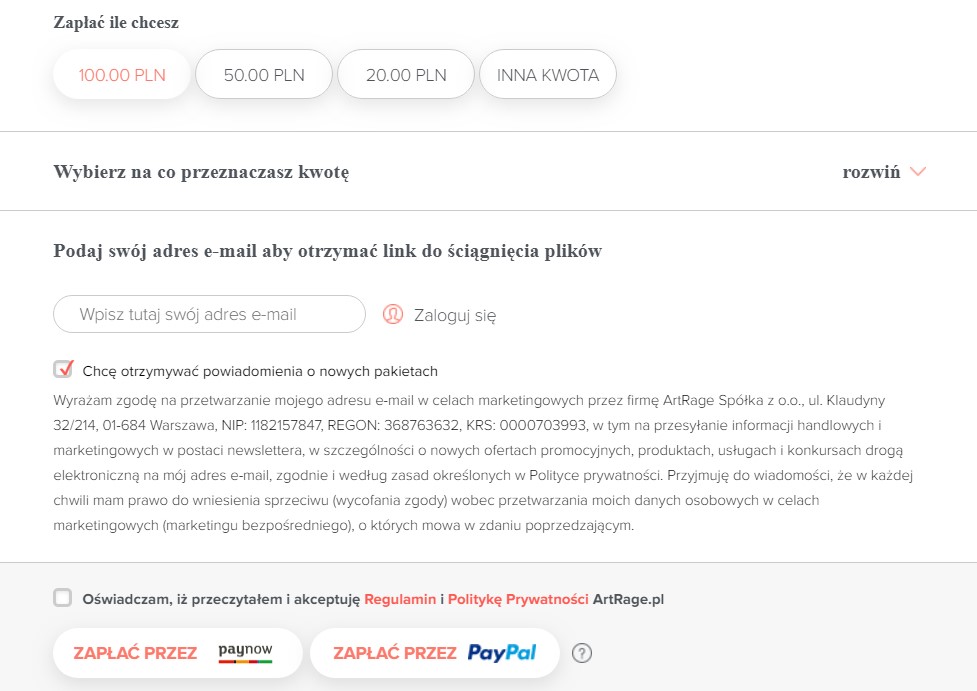Image resolution: width=977 pixels, height=691 pixels.
Task: Choose the 50.00 PLN amount option
Action: (x=264, y=75)
